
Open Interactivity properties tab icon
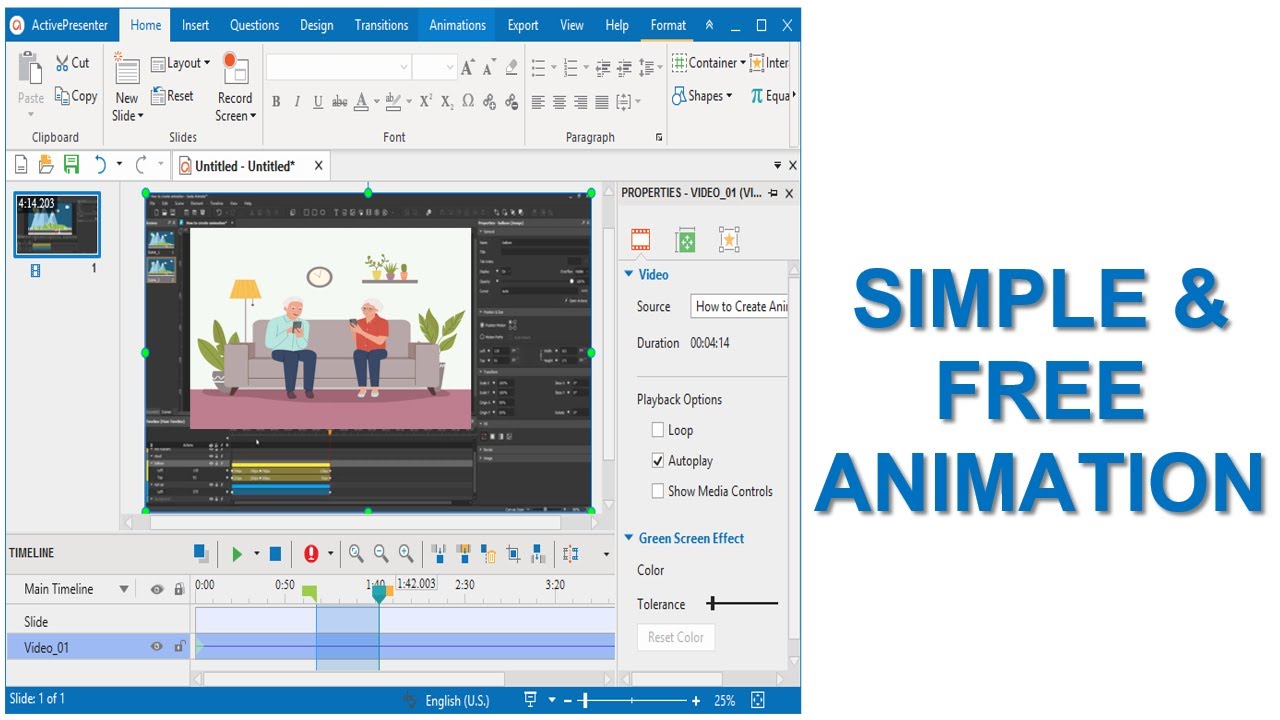[729, 240]
